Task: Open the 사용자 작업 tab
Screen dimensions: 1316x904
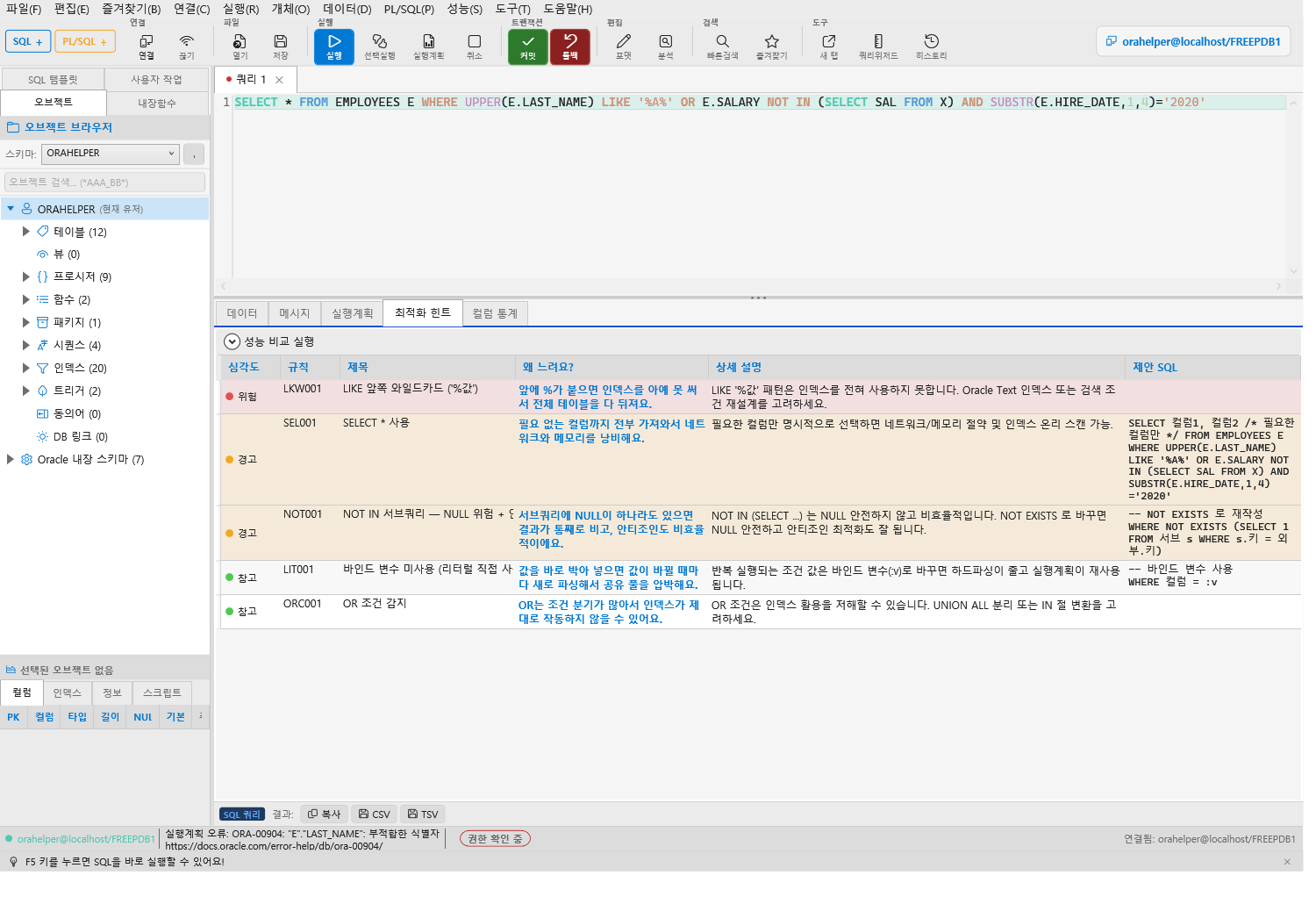Action: pos(156,79)
